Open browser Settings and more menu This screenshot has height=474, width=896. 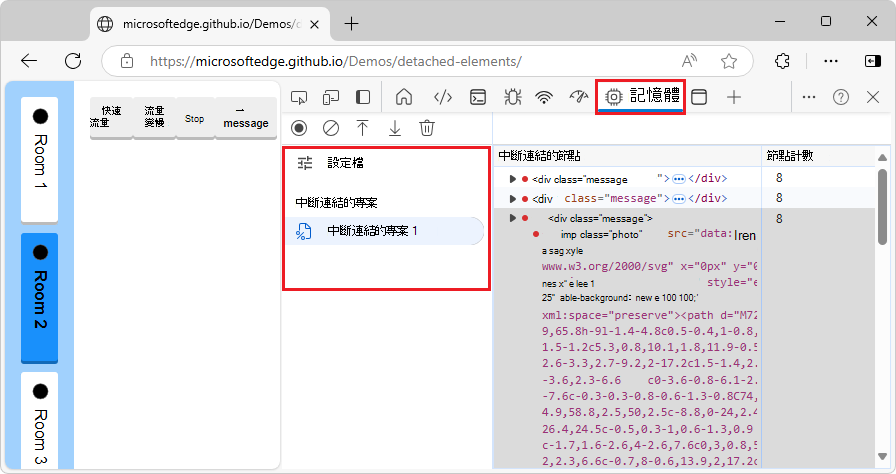(x=831, y=61)
